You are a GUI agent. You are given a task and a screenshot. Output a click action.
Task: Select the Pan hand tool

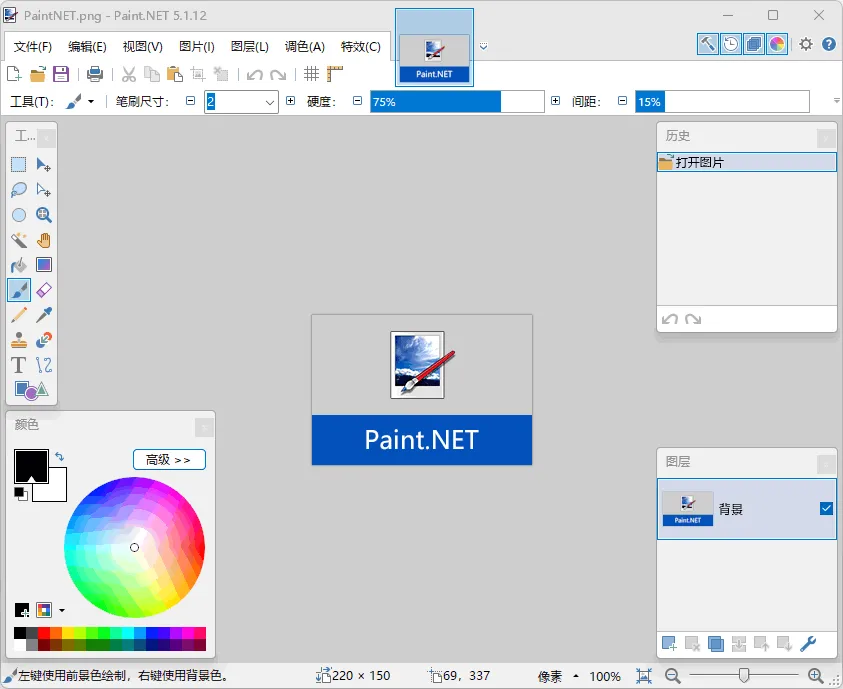(x=44, y=240)
